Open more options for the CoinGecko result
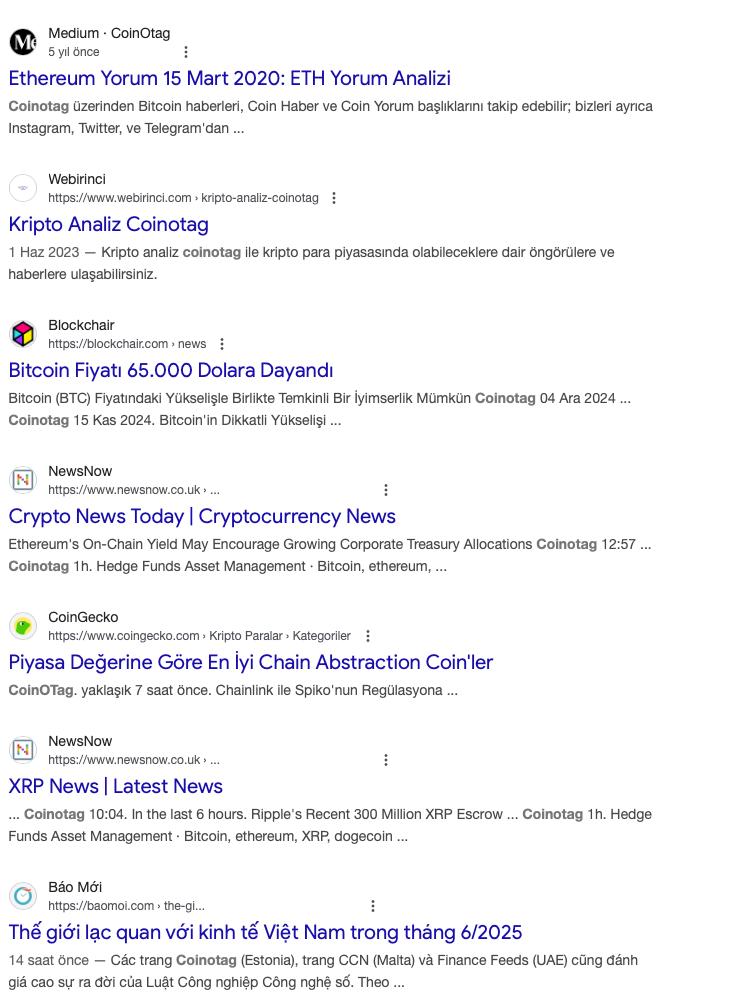This screenshot has width=756, height=1000. tap(368, 636)
